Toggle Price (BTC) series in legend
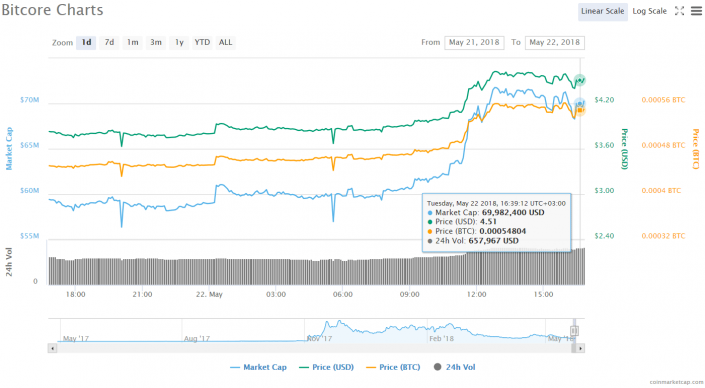The width and height of the screenshot is (705, 388). (393, 367)
